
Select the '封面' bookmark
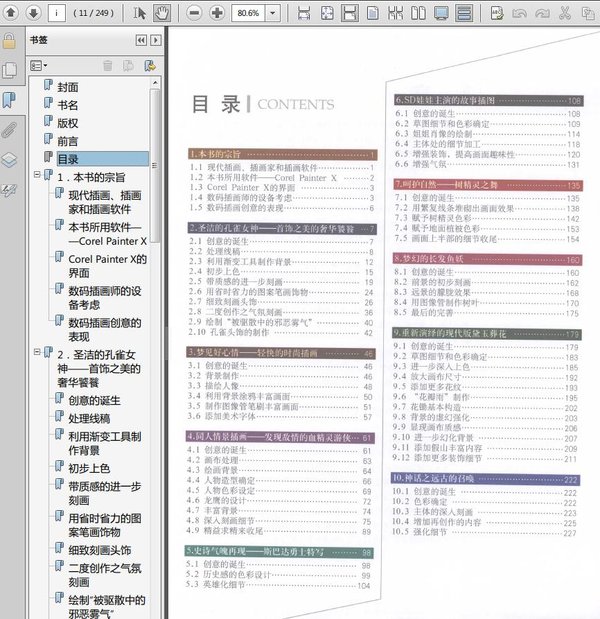68,86
